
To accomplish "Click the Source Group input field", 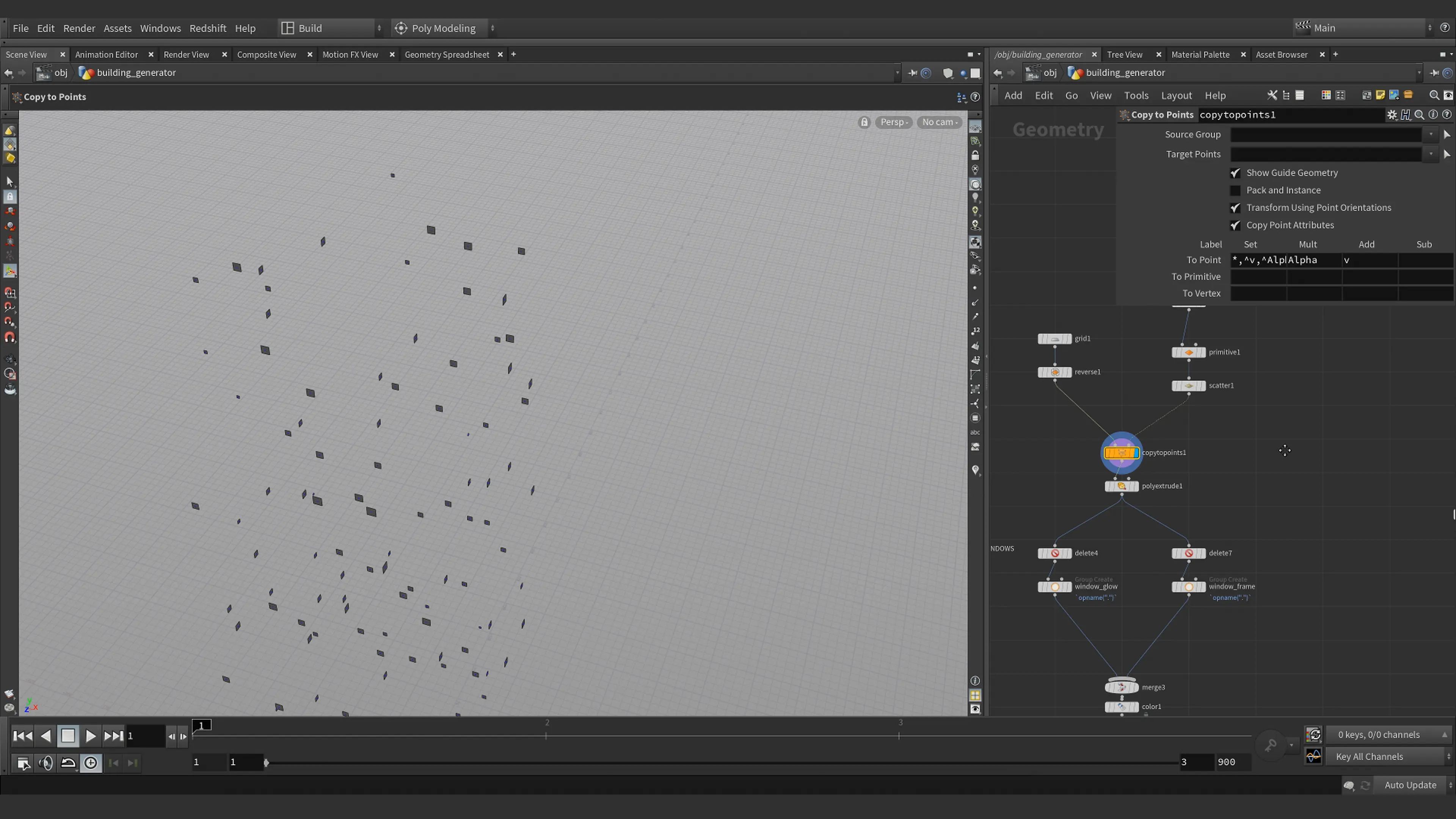I will 1326,135.
